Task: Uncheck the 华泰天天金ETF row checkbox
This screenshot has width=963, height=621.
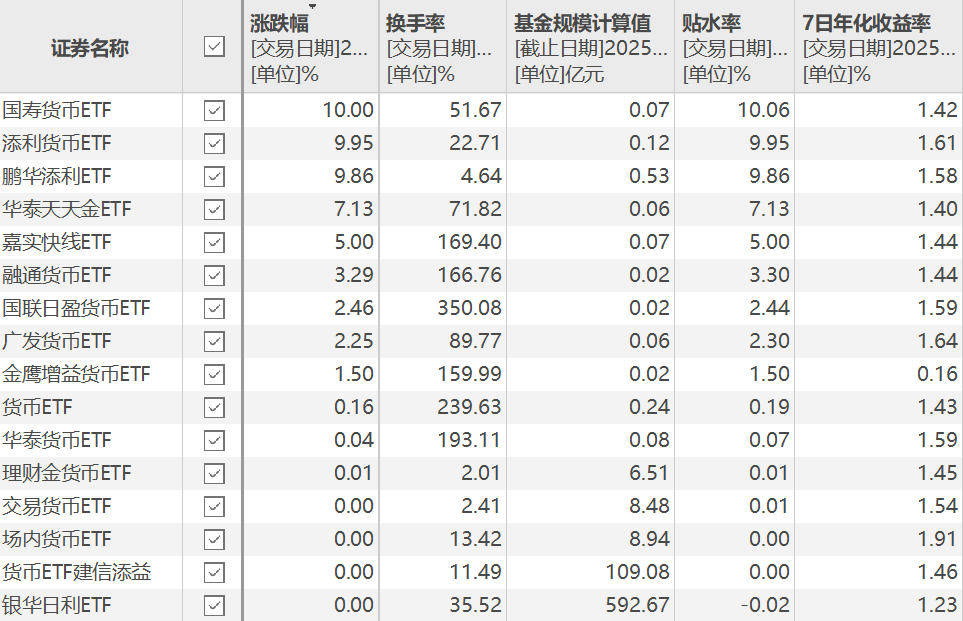Action: 214,209
